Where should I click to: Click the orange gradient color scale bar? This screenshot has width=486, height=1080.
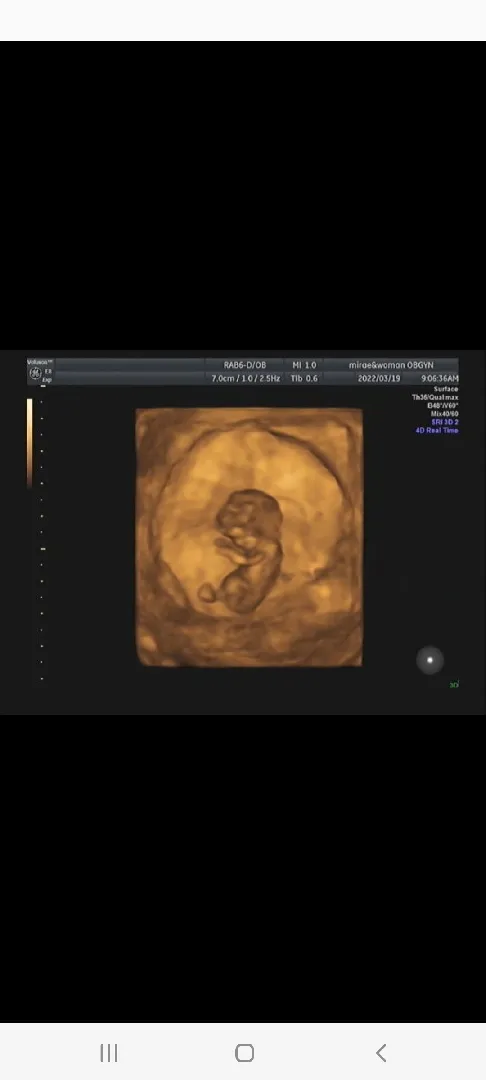point(30,443)
